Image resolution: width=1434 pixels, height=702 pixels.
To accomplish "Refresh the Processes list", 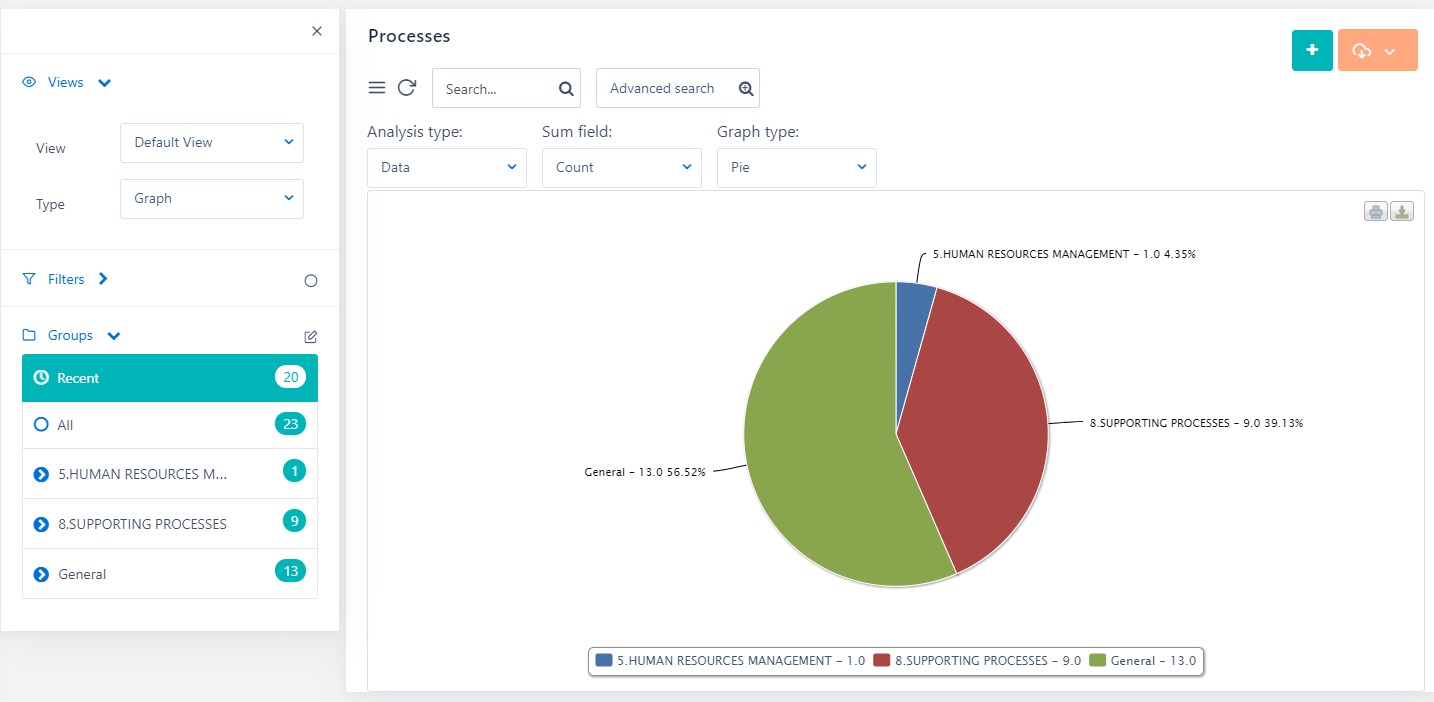I will tap(406, 88).
